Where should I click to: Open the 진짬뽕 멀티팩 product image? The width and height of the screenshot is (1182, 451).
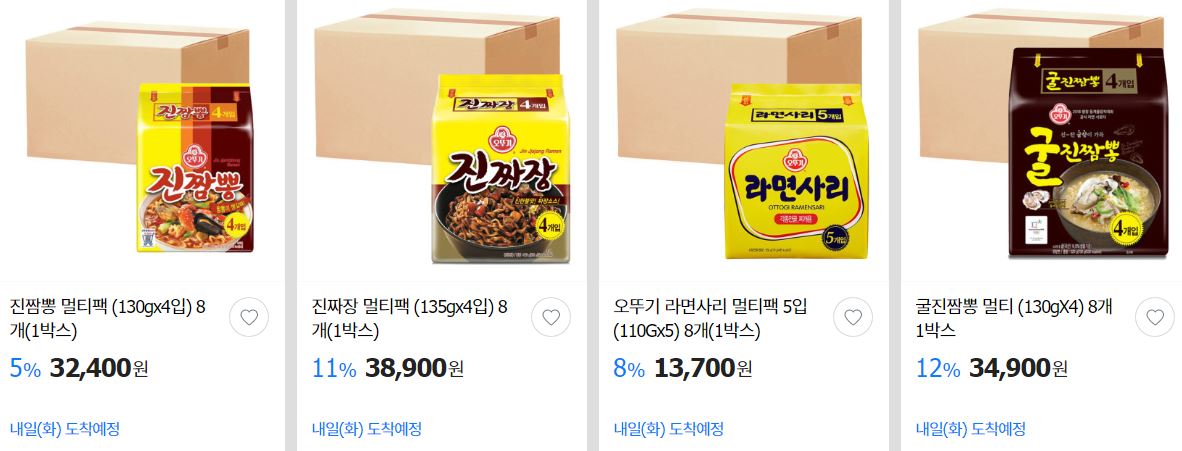pyautogui.click(x=139, y=140)
